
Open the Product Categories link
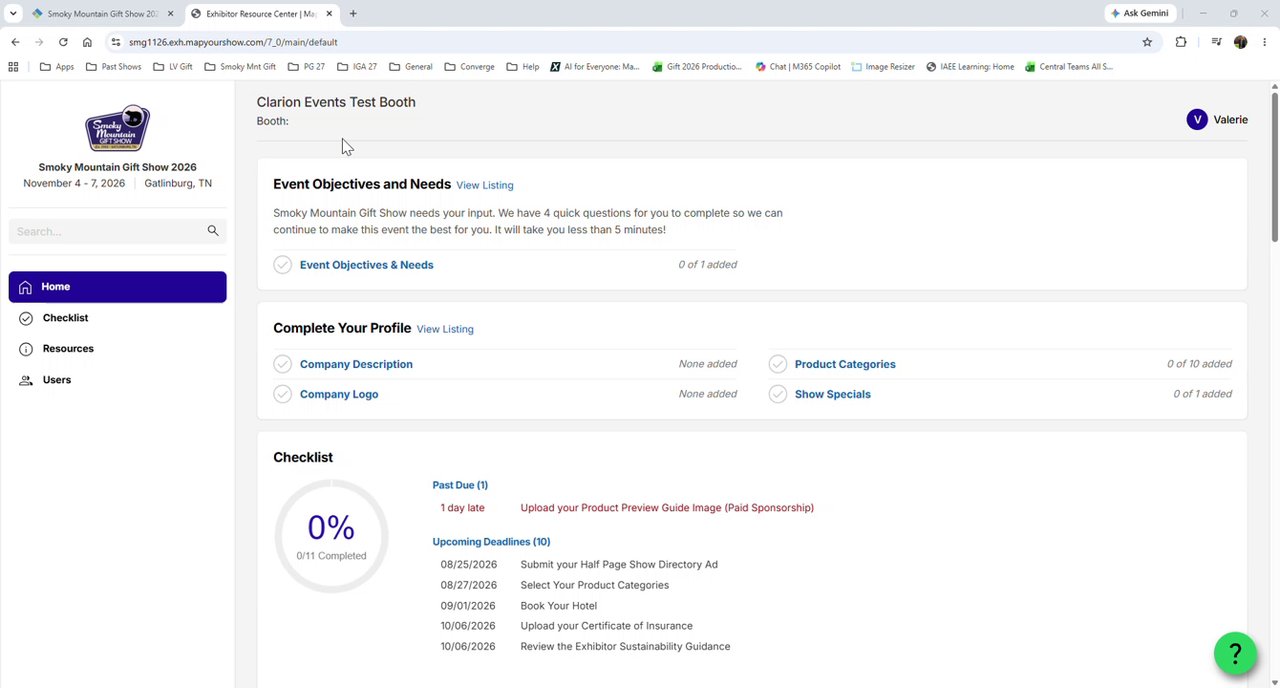tap(845, 364)
